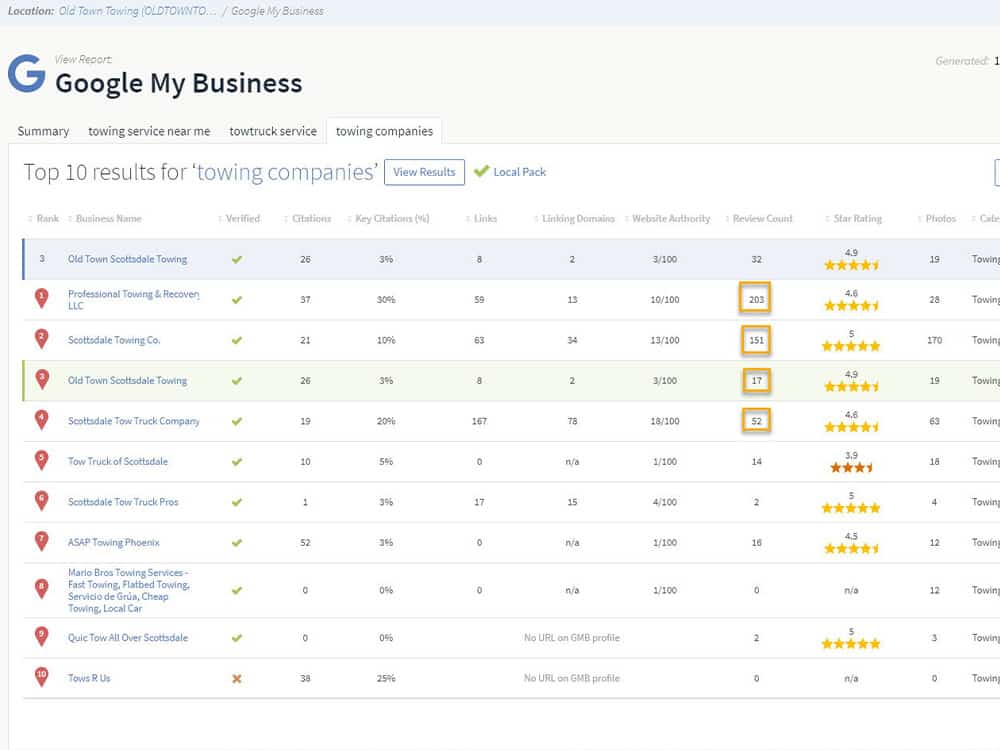Click the '170' photos value for Scottsdale Towing Co.
Viewport: 1000px width, 750px height.
[x=934, y=341]
